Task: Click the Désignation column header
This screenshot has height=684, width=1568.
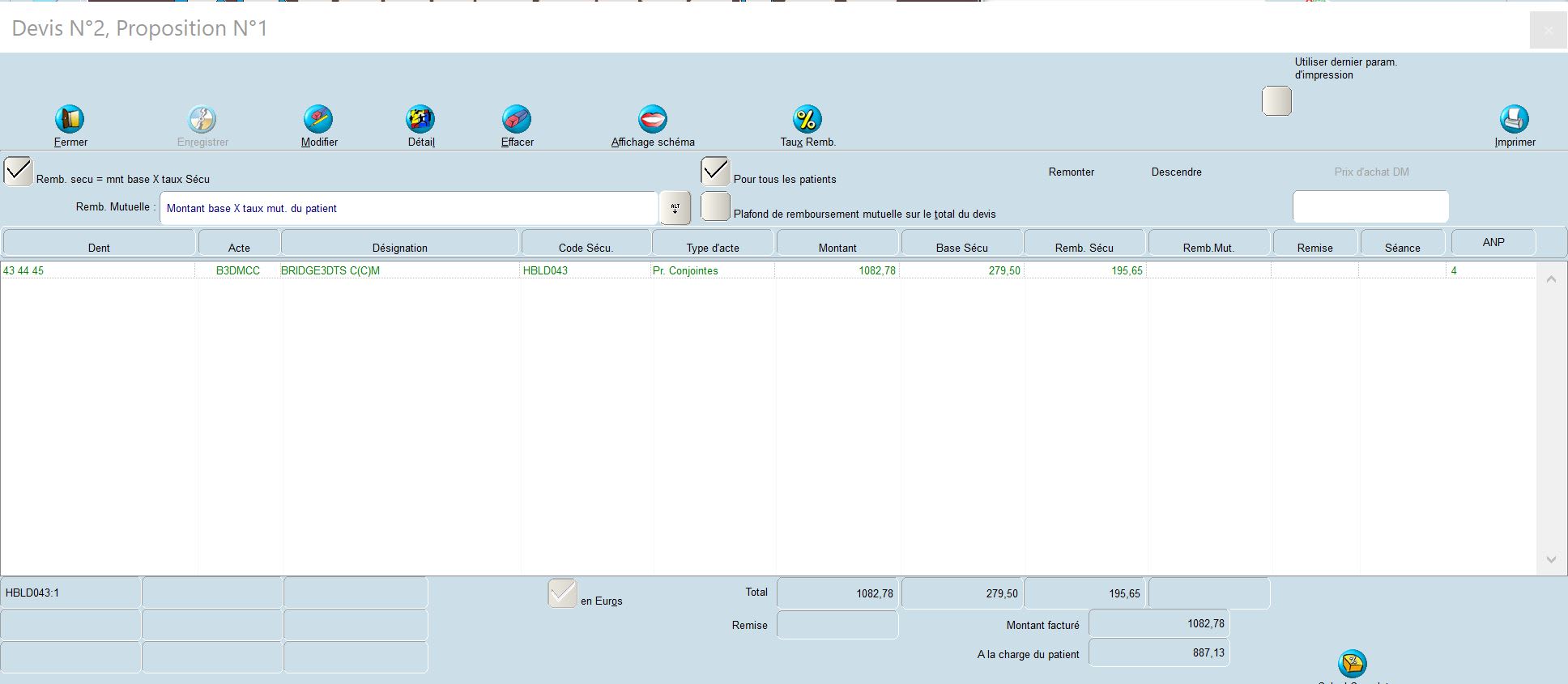Action: 400,243
